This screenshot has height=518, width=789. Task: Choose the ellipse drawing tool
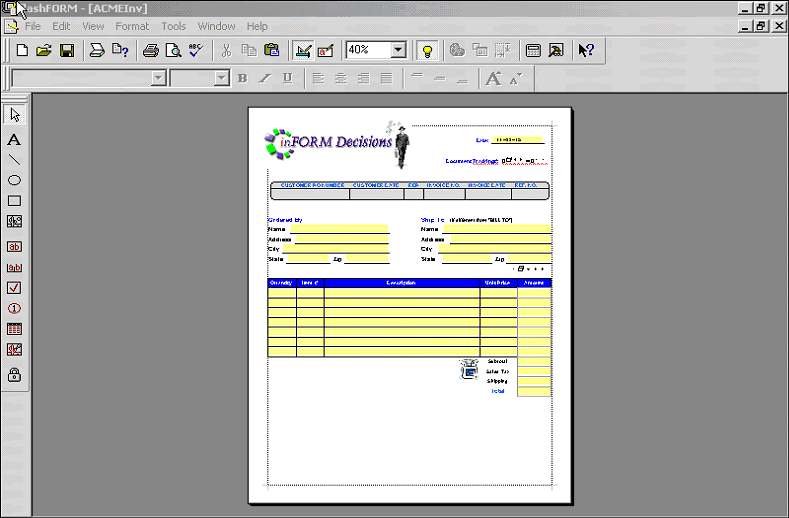pos(14,180)
